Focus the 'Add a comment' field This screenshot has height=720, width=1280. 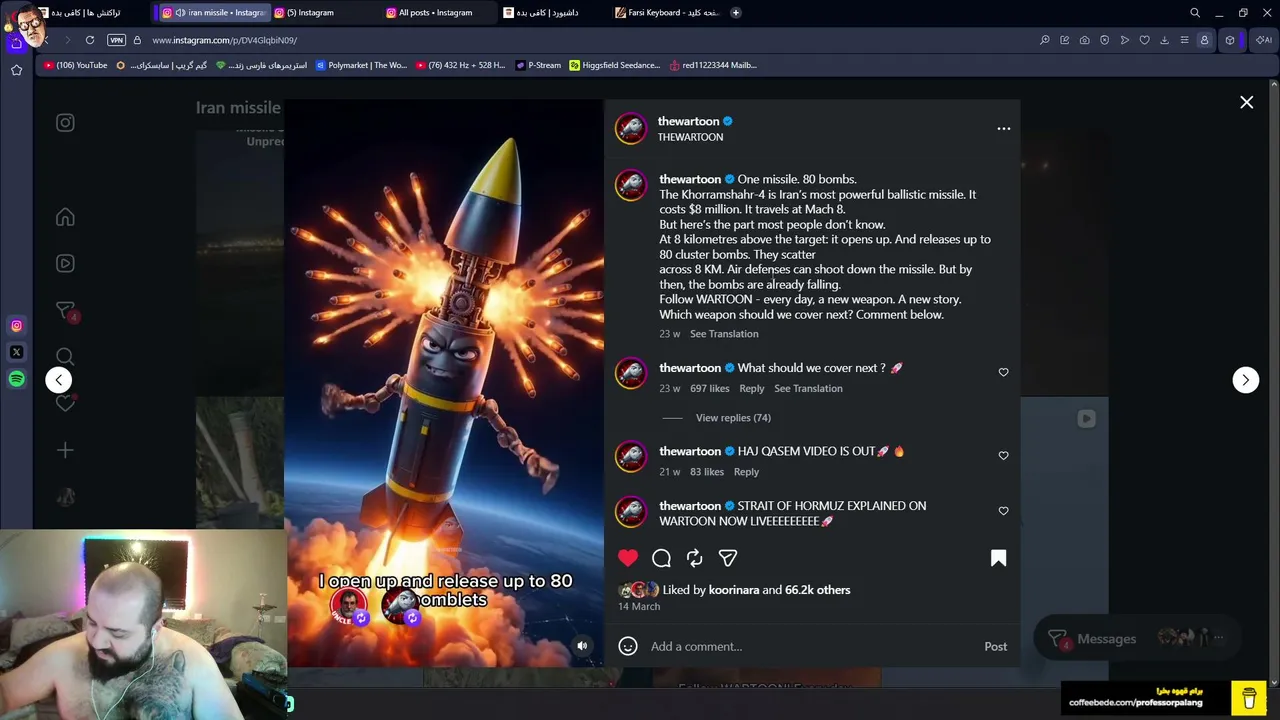(x=810, y=646)
